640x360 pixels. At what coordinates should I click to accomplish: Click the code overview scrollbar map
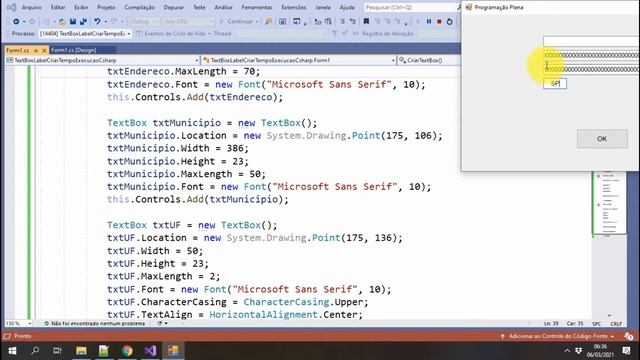[609, 204]
